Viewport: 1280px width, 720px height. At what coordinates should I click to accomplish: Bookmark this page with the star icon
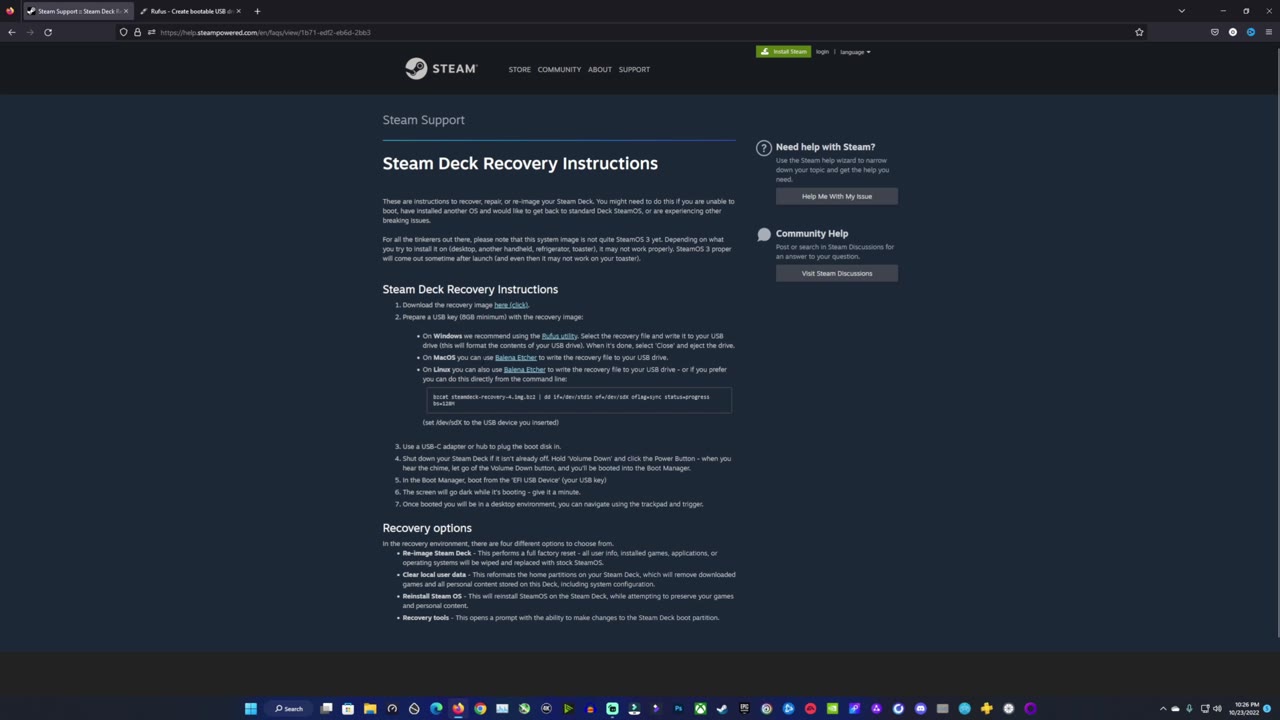pos(1139,32)
